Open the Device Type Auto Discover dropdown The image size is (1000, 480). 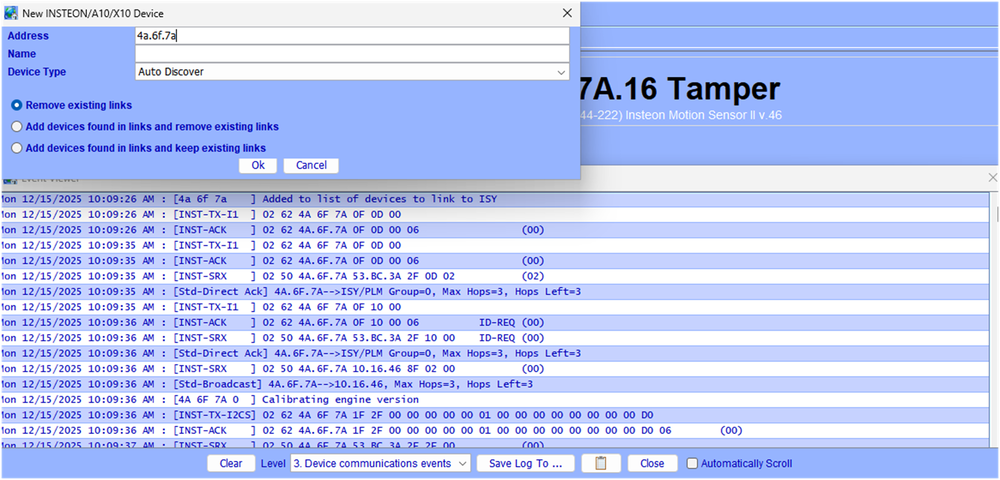click(352, 72)
